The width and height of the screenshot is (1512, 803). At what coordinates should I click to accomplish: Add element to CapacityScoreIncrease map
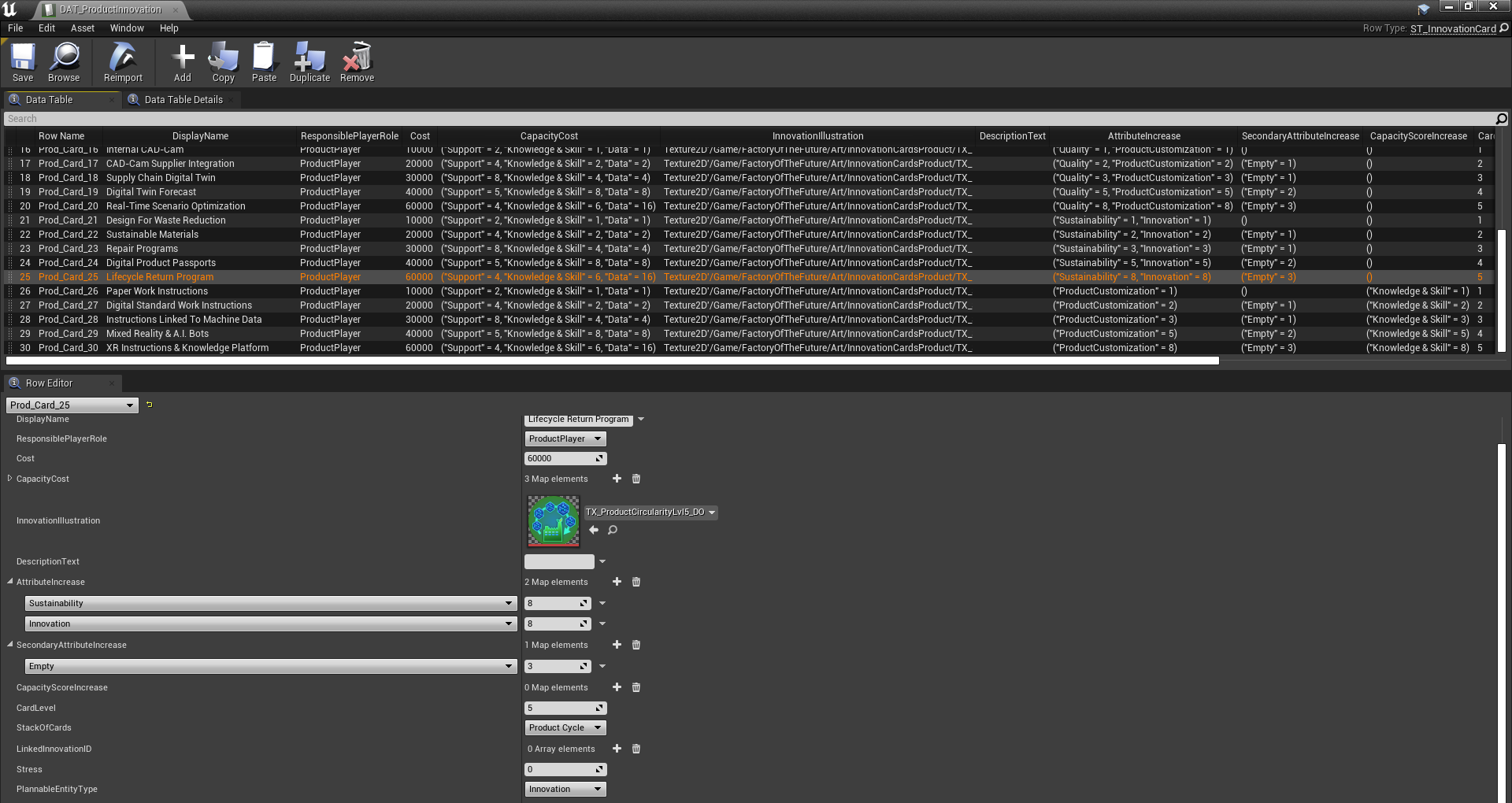coord(617,687)
